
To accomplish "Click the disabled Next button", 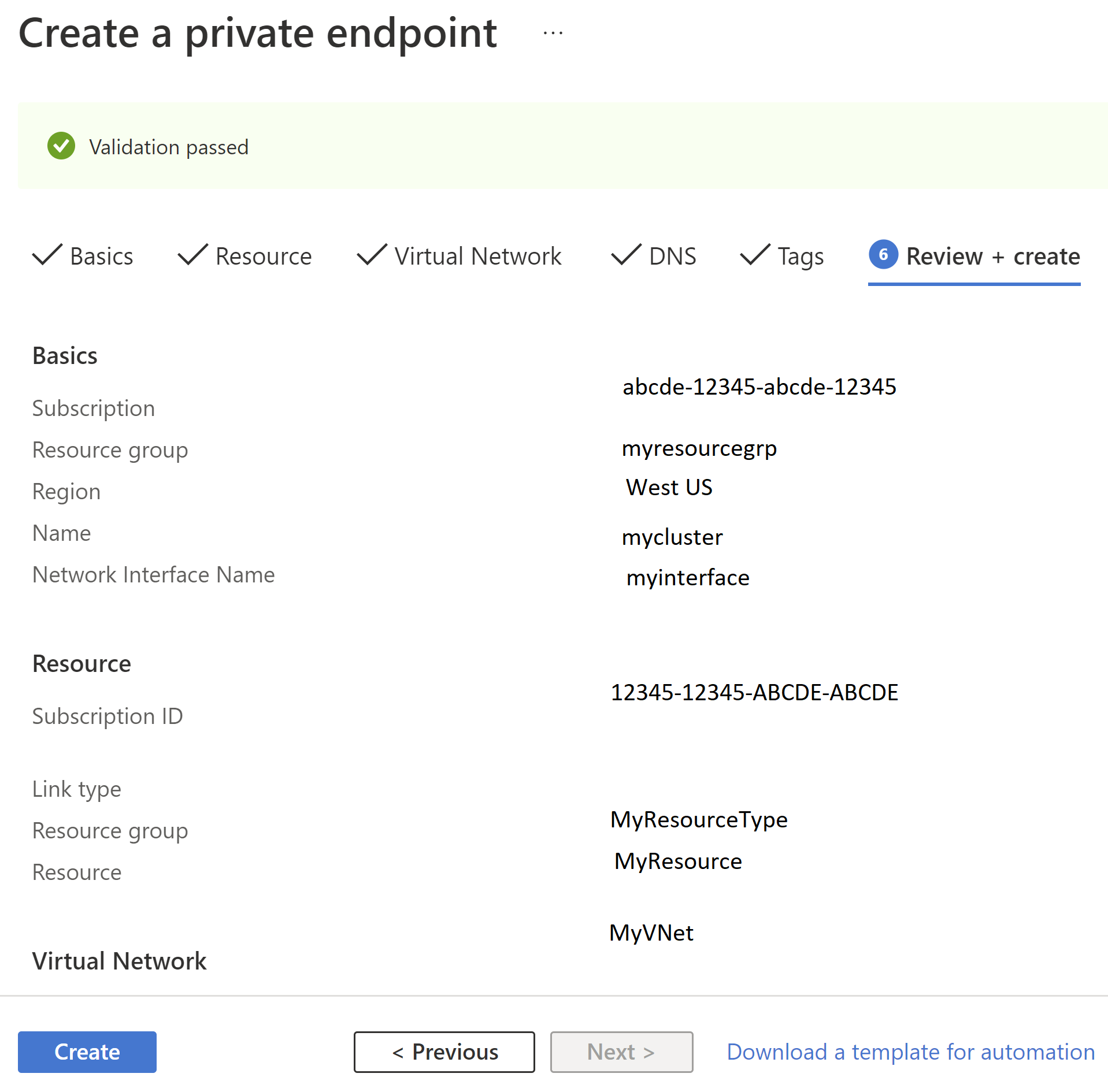I will (x=621, y=1052).
